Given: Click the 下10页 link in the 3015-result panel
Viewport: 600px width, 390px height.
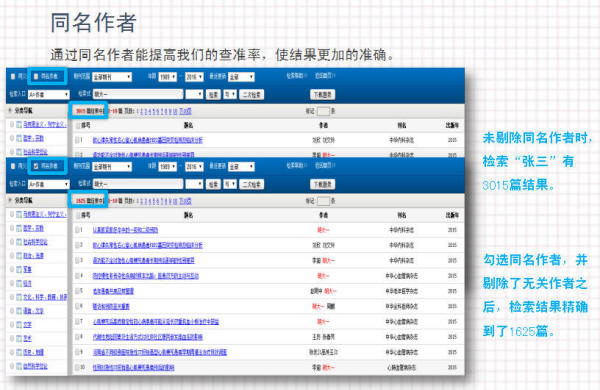Looking at the screenshot, I should [x=185, y=111].
